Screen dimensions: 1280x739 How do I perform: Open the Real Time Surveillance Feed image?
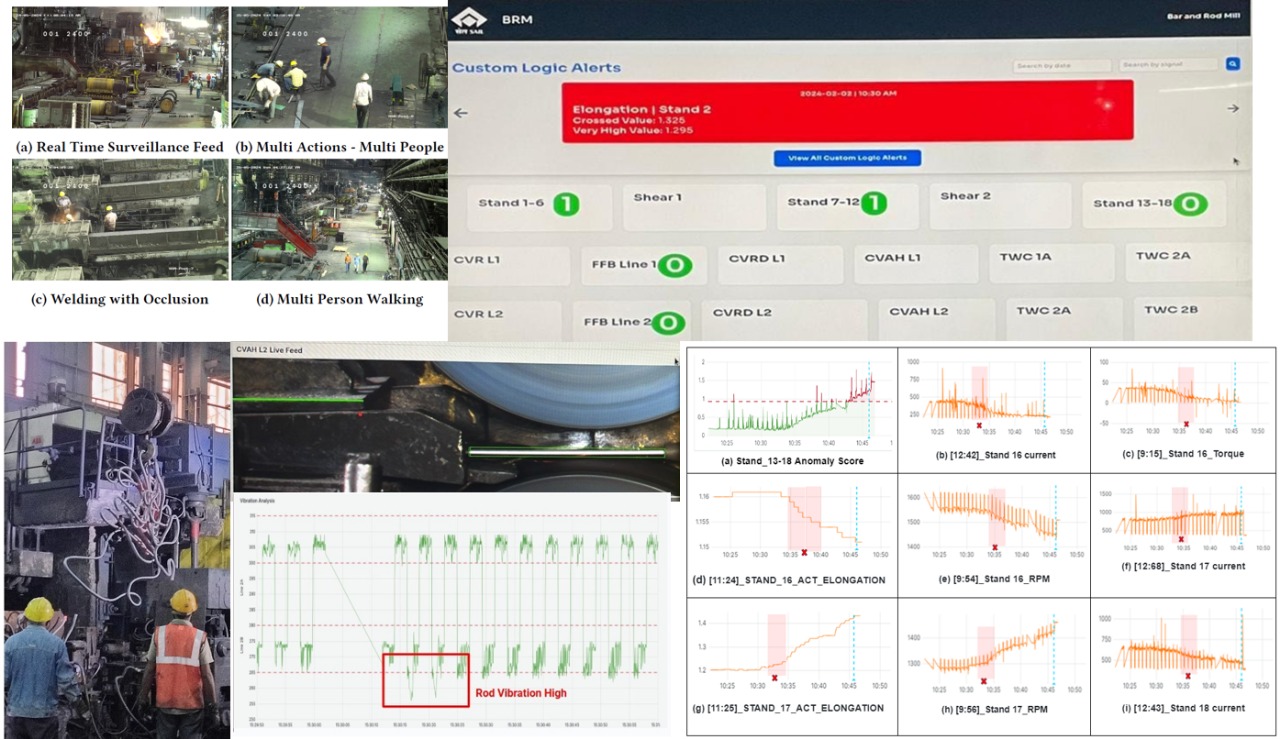coord(120,68)
